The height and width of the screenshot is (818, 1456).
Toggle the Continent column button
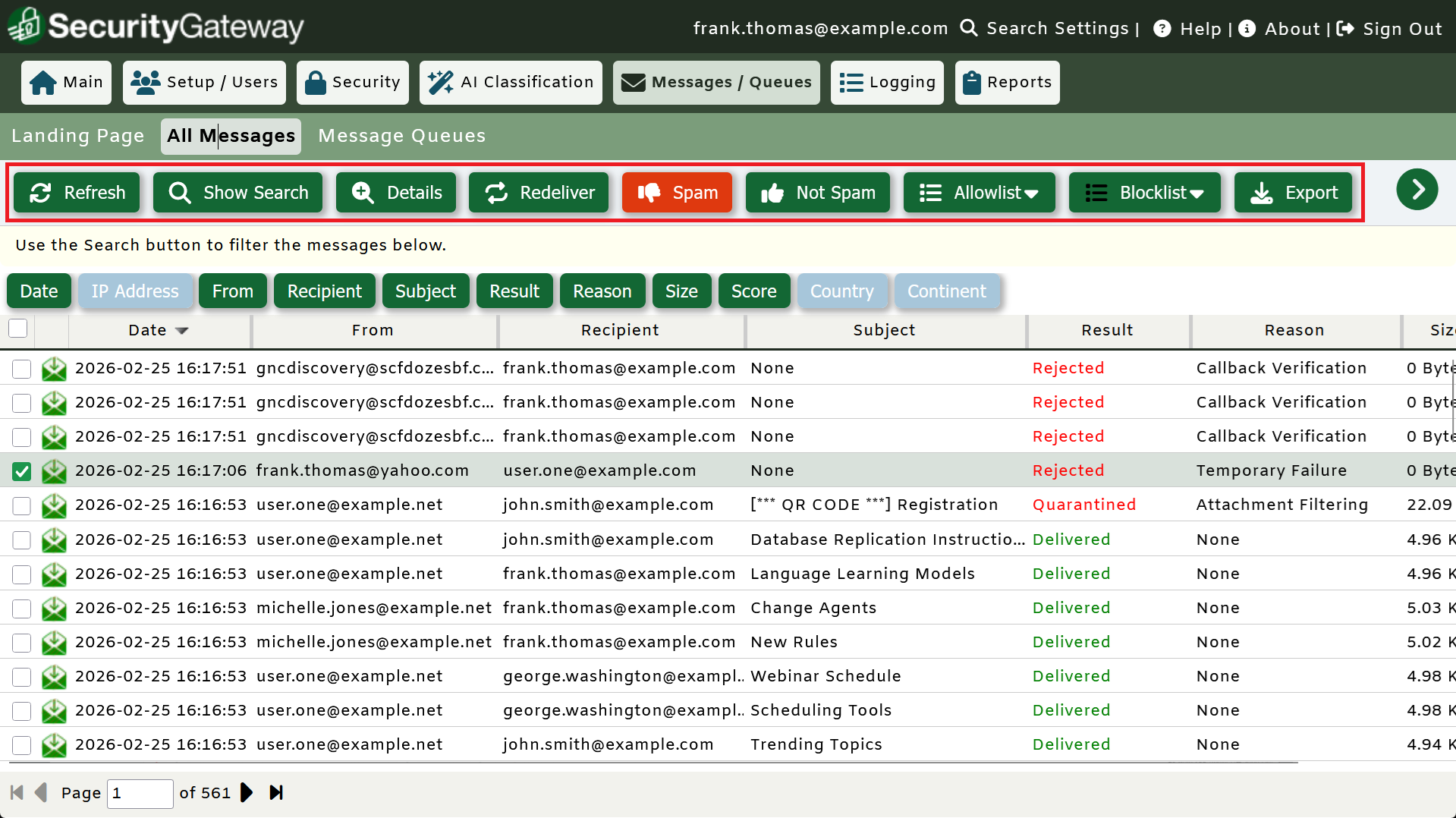tap(947, 291)
